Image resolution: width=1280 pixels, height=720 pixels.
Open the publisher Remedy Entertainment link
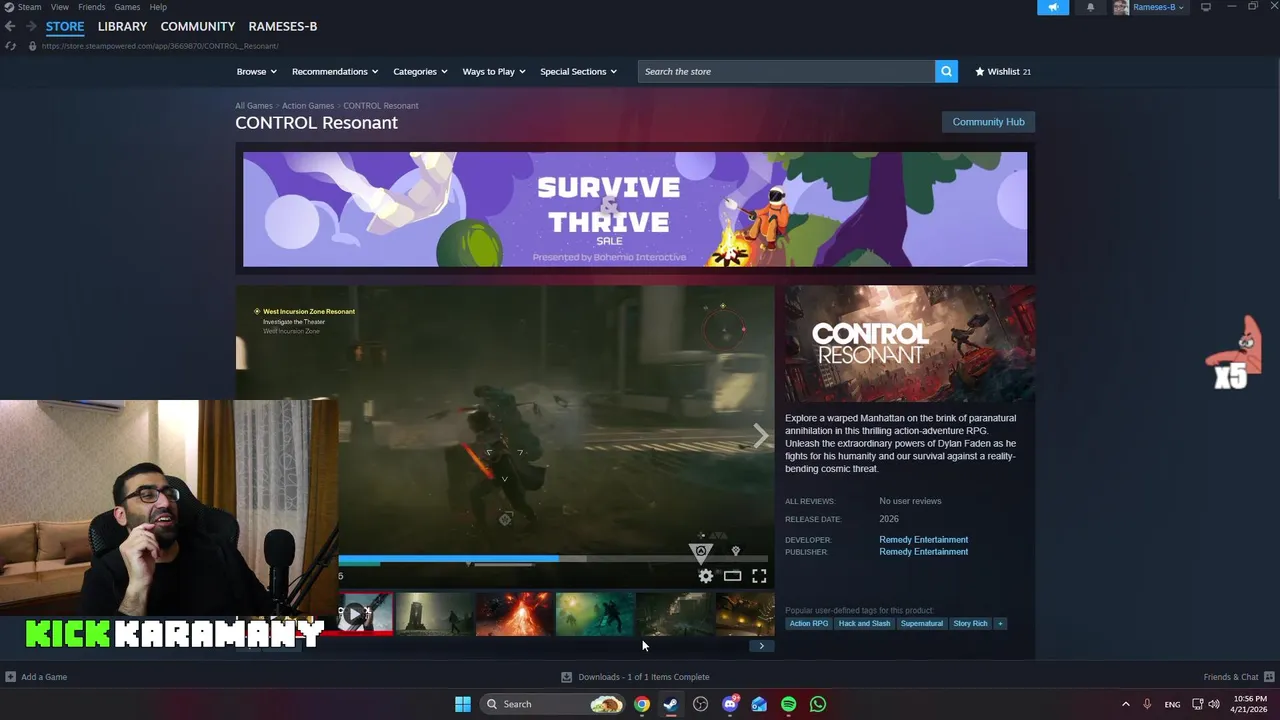[x=923, y=552]
